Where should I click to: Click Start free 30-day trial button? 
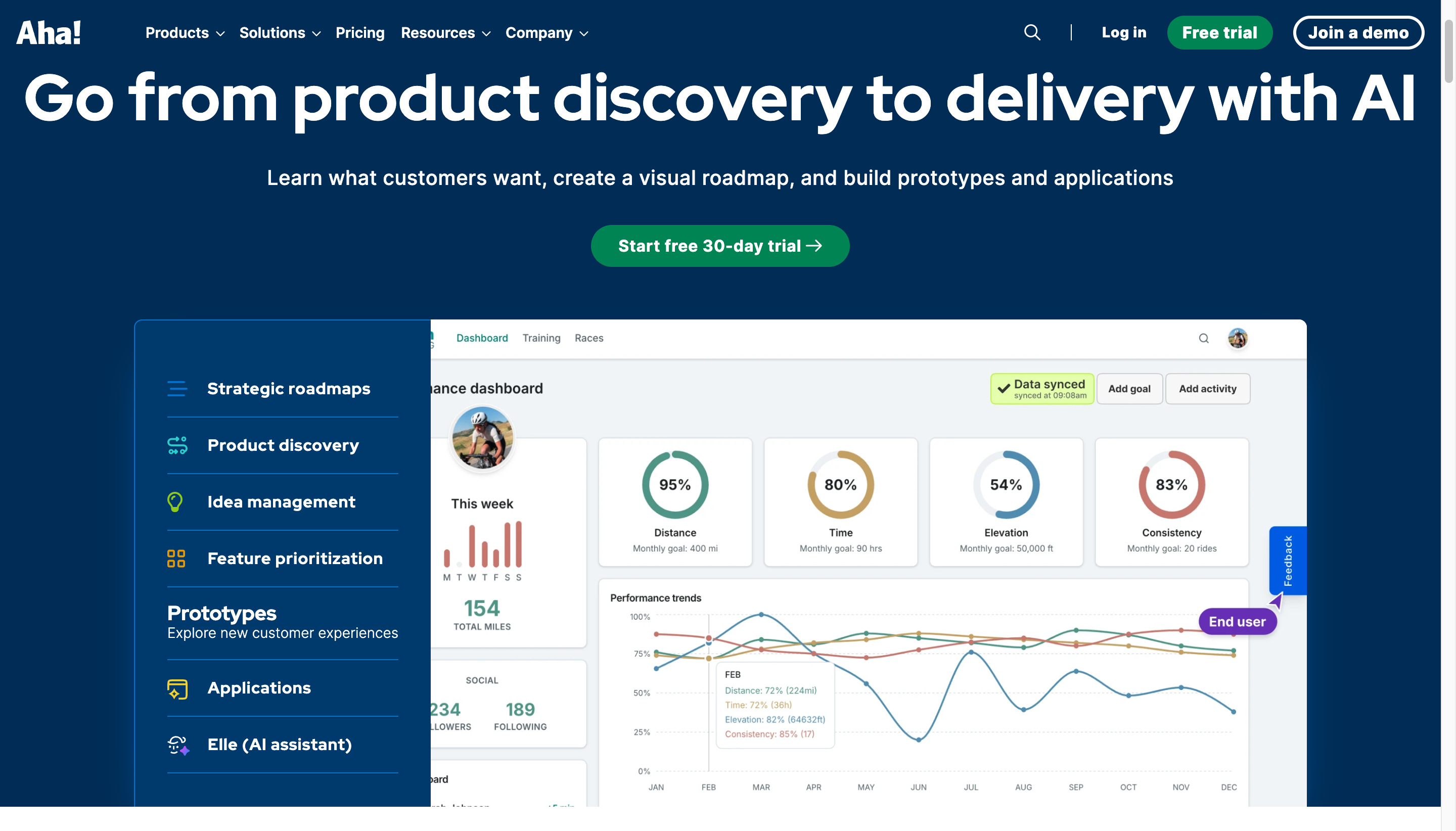coord(720,246)
